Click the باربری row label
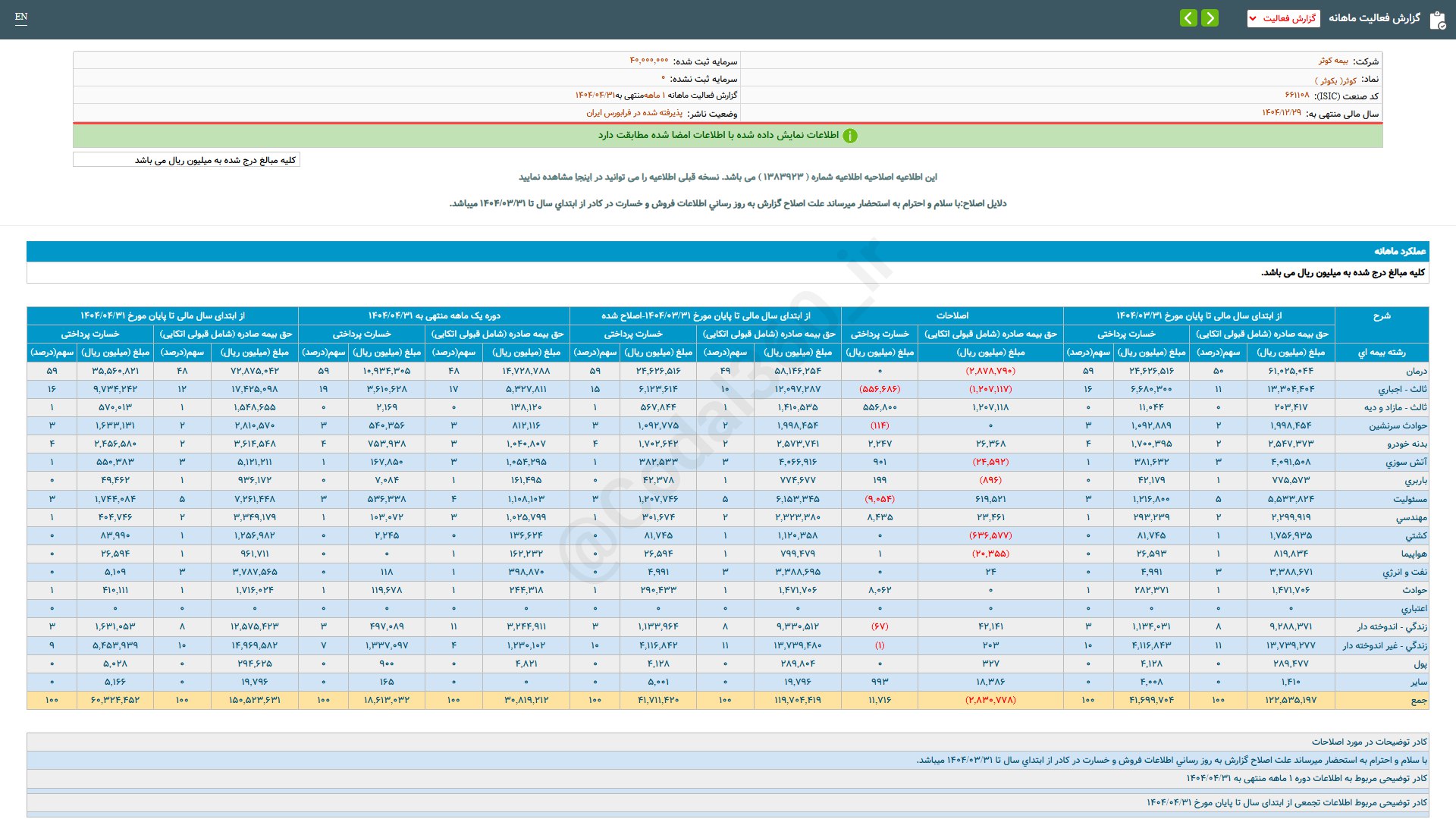 (x=1416, y=481)
